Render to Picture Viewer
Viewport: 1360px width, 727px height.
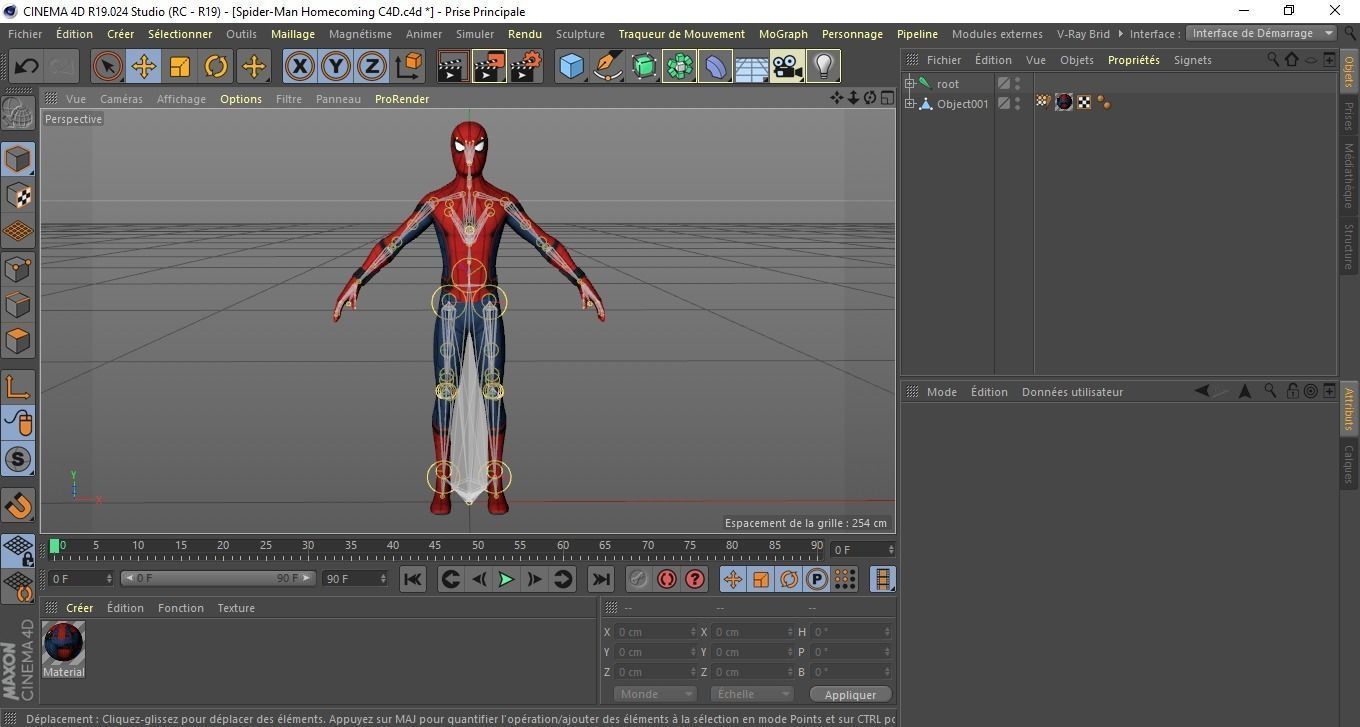[x=489, y=67]
